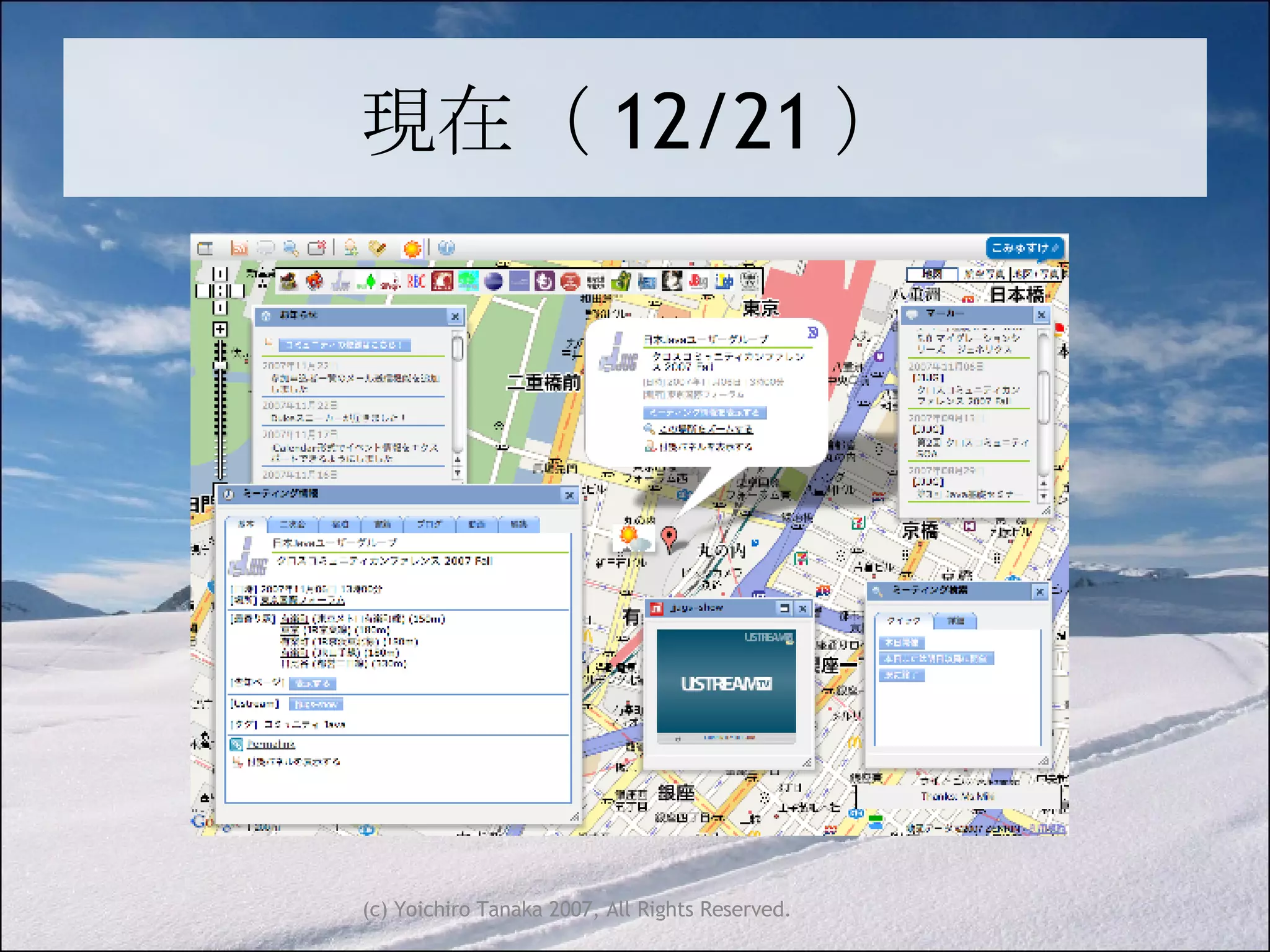The height and width of the screenshot is (952, 1270).
Task: Click the zoom-to-location link in map balloon
Action: pos(706,429)
